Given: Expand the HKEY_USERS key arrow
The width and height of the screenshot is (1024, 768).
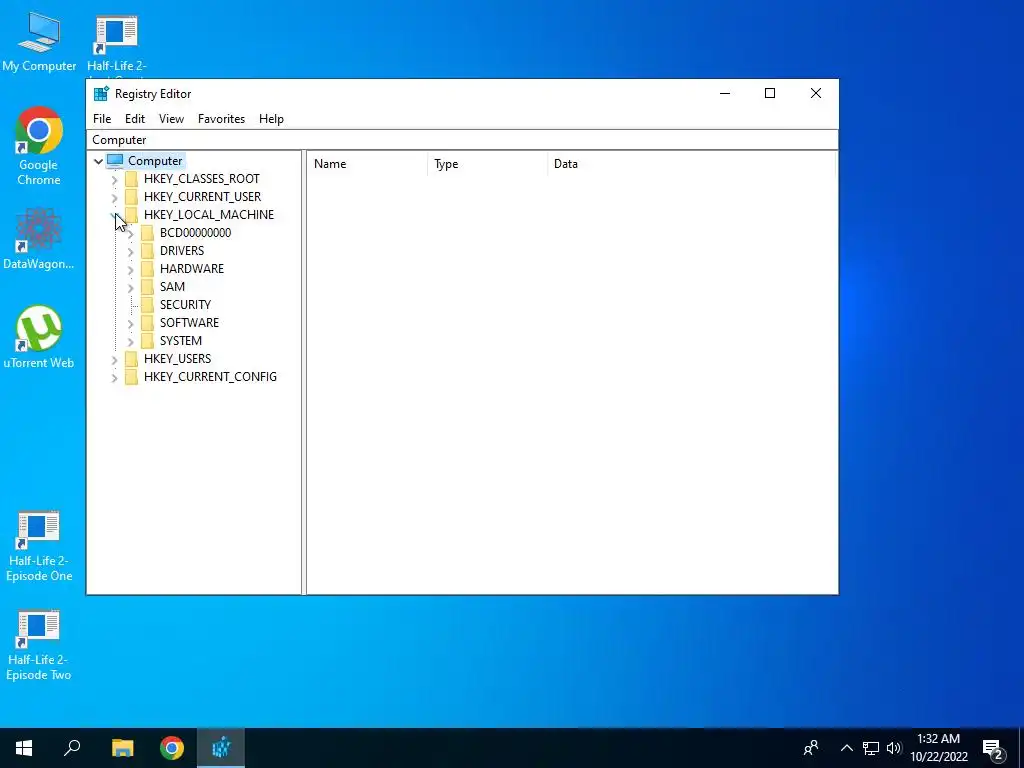Looking at the screenshot, I should pyautogui.click(x=114, y=359).
